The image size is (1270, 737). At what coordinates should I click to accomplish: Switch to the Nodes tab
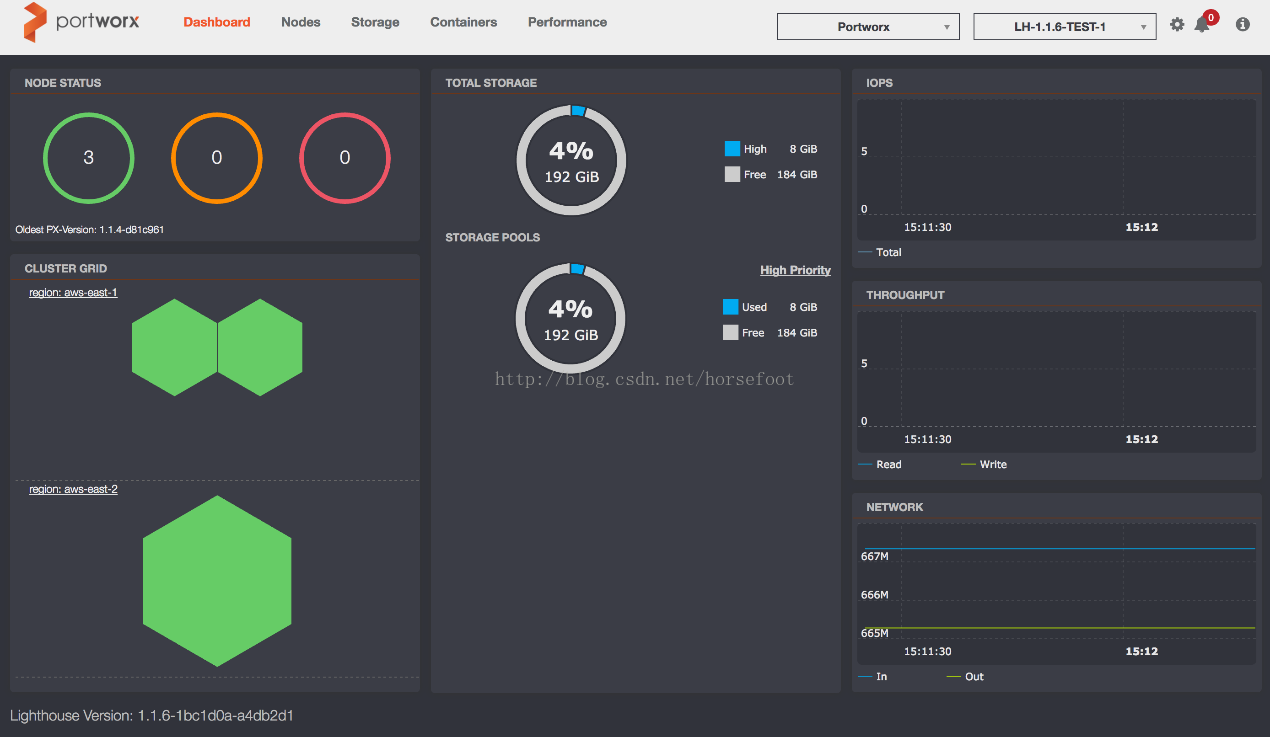[x=301, y=22]
